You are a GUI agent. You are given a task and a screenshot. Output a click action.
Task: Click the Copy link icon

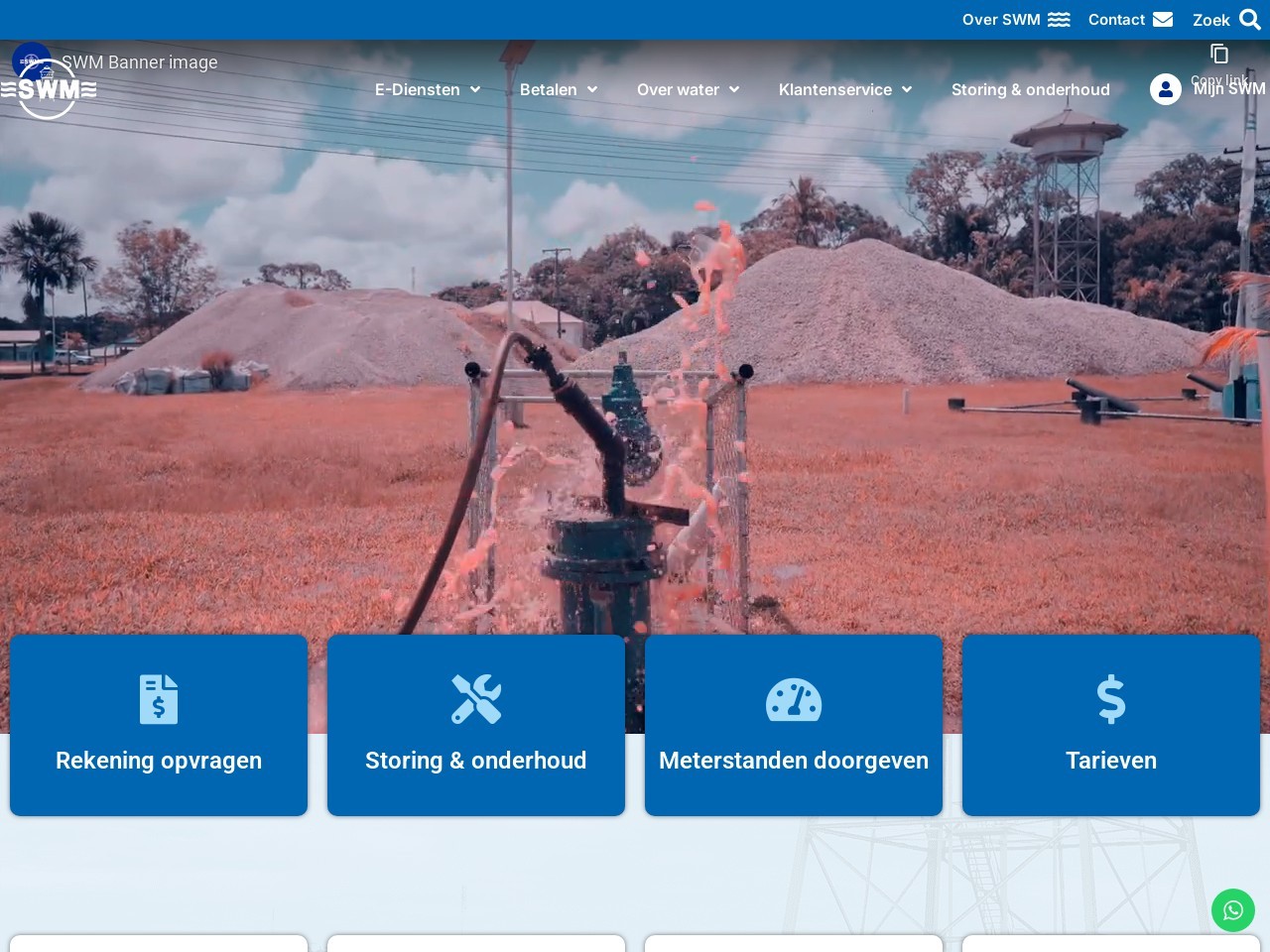(1219, 54)
